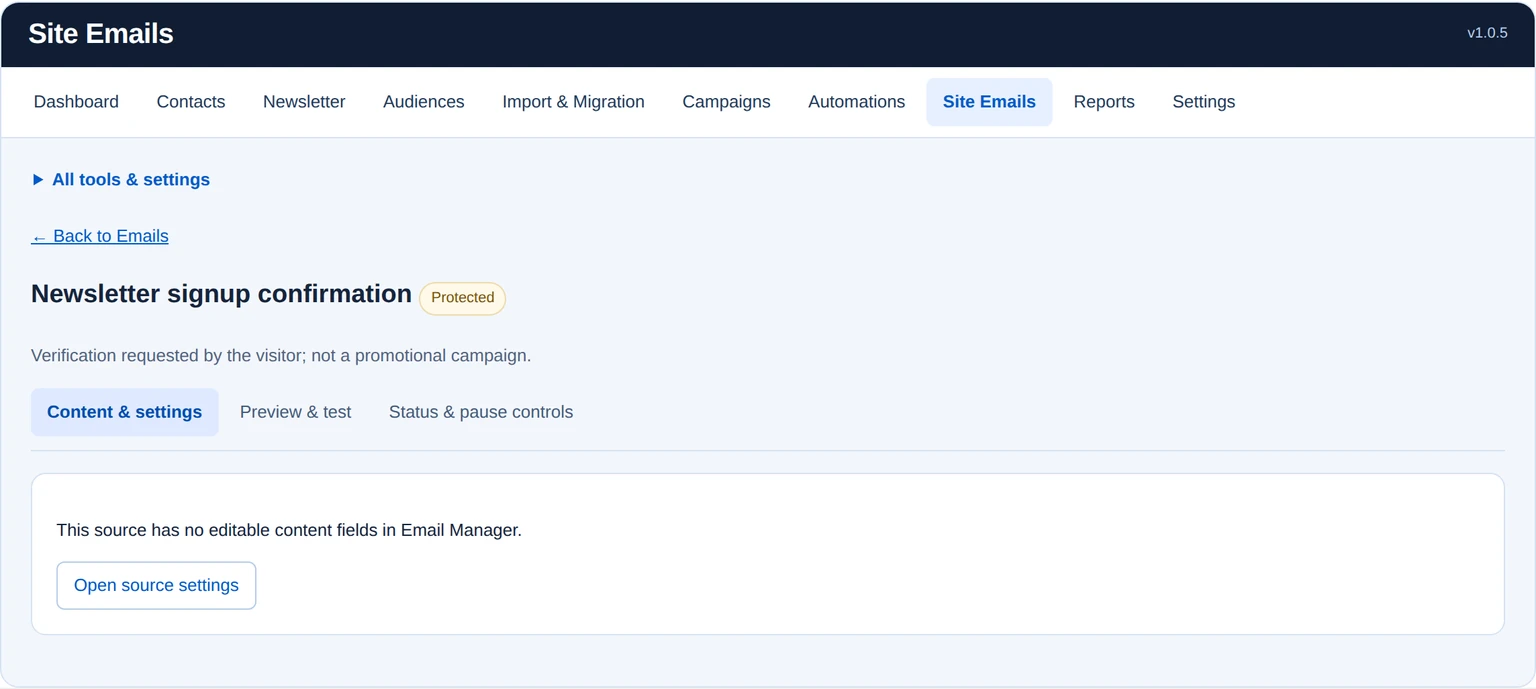This screenshot has width=1536, height=689.
Task: Navigate to Audiences
Action: tap(424, 102)
